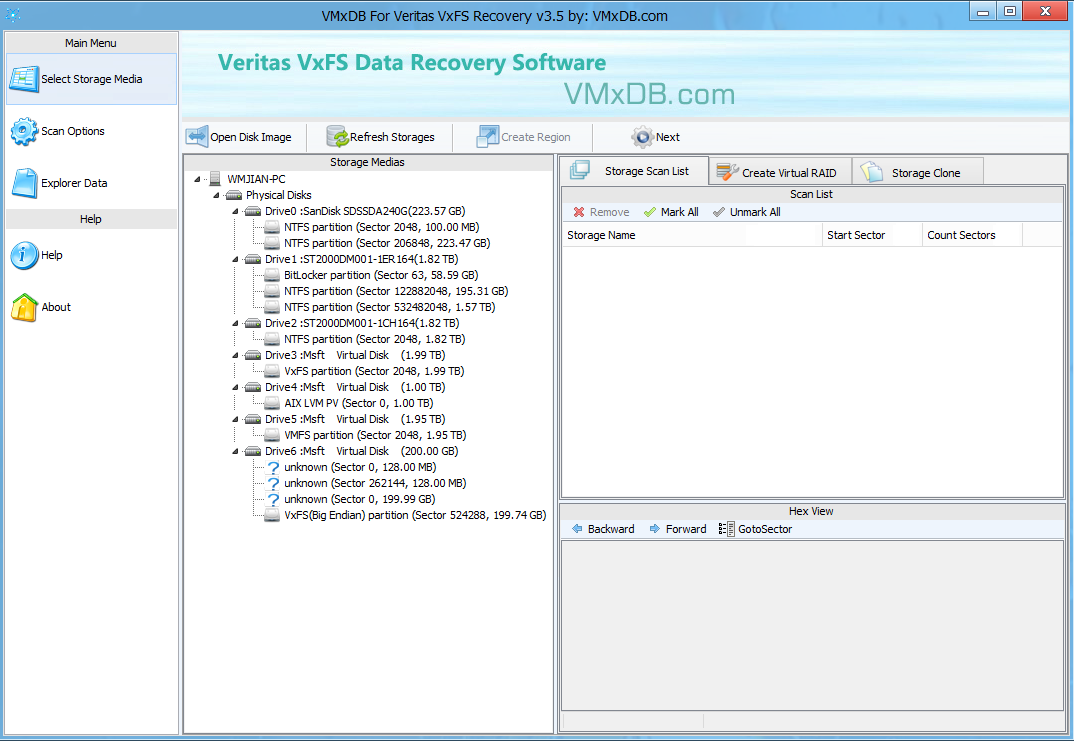Collapse the Drive6 Msft Virtual Disk node
The width and height of the screenshot is (1074, 741).
coord(236,451)
